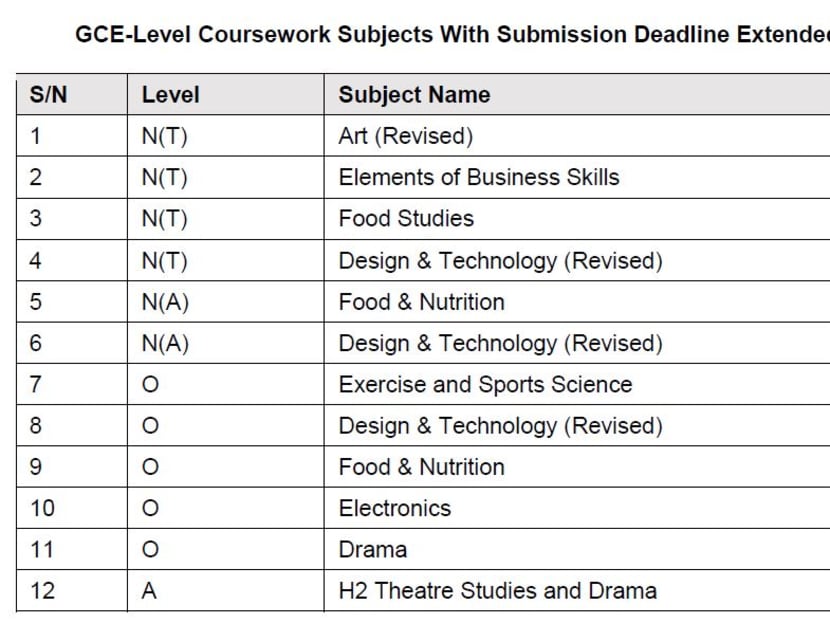Select Design & Technology (Revised) in row 4
This screenshot has height=622, width=830.
(x=500, y=261)
